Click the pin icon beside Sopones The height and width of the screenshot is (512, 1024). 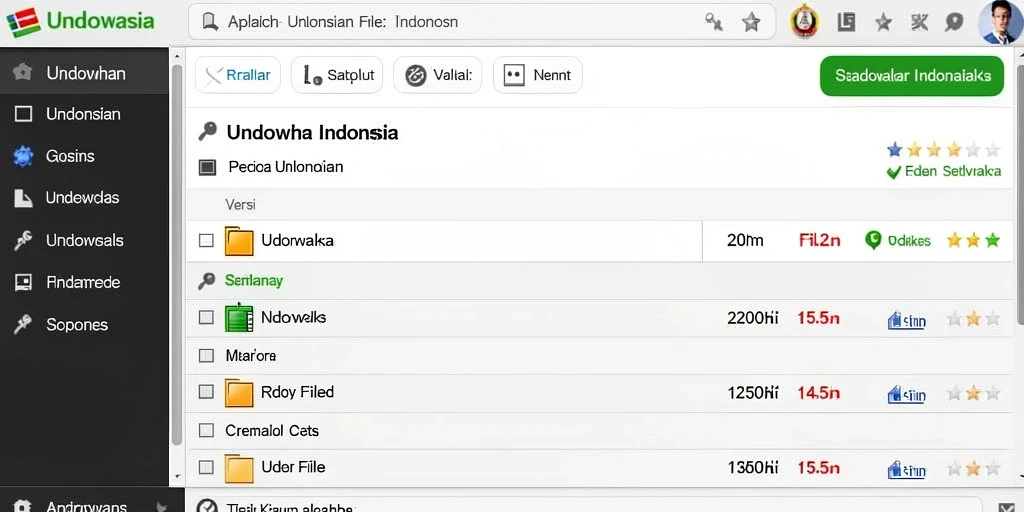coord(23,325)
